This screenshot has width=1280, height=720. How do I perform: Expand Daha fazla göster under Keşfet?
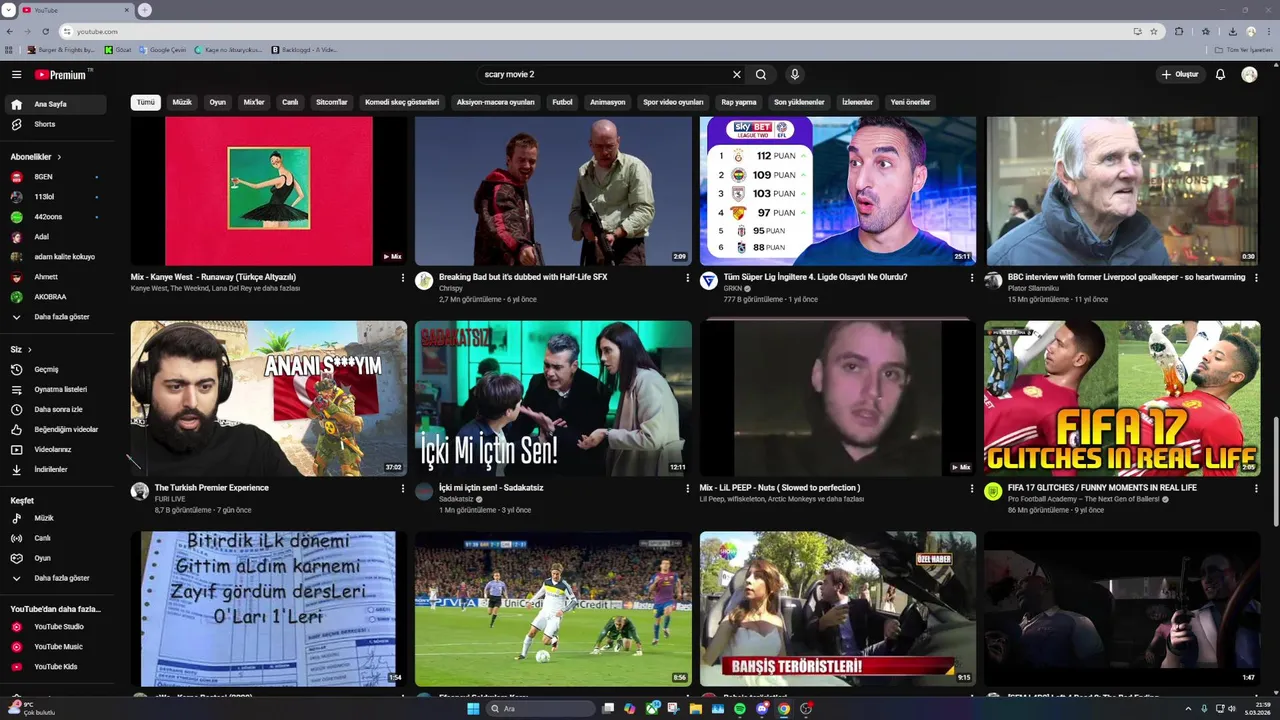(55, 578)
